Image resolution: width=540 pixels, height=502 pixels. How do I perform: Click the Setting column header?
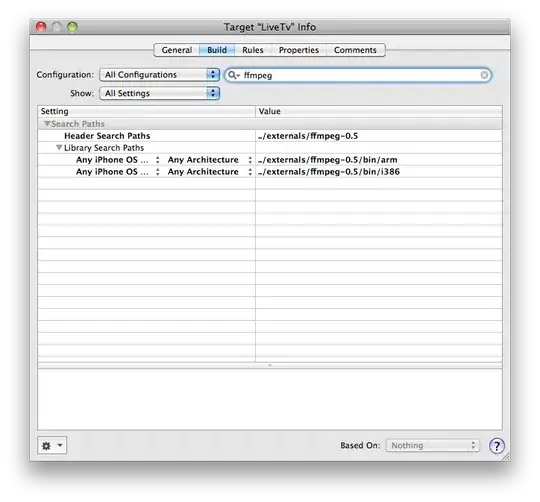tap(146, 111)
